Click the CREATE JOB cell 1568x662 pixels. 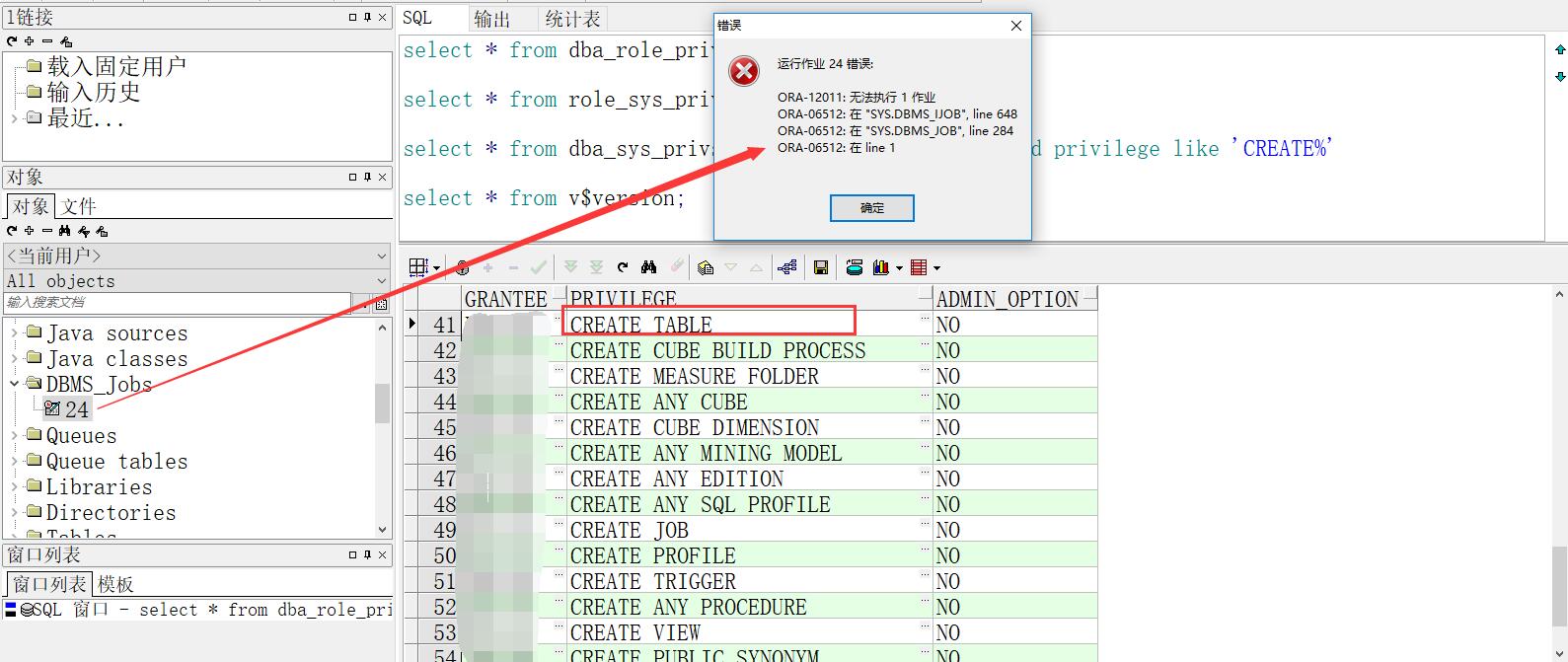pyautogui.click(x=749, y=530)
